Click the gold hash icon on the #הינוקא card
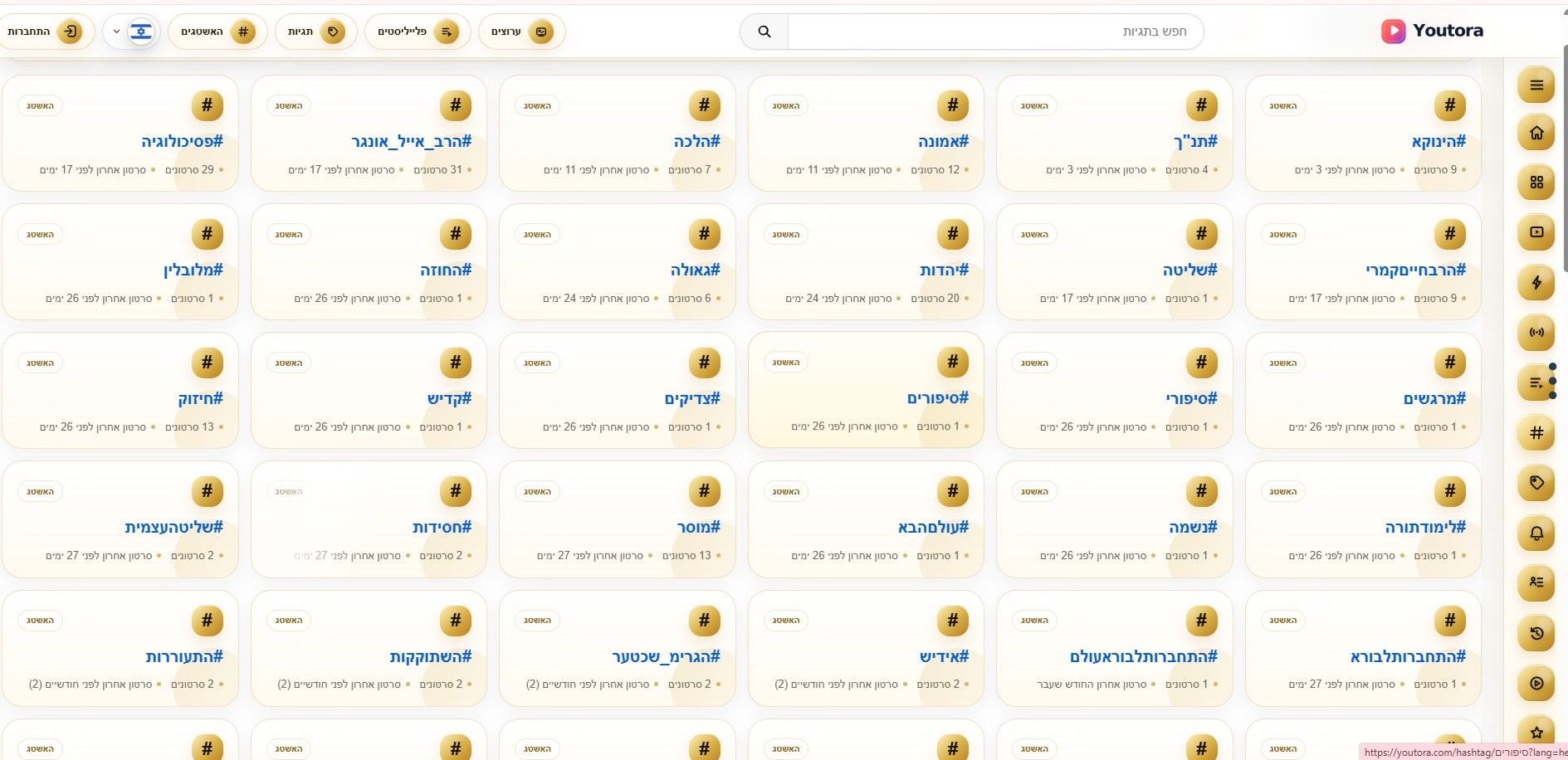 click(x=1450, y=105)
